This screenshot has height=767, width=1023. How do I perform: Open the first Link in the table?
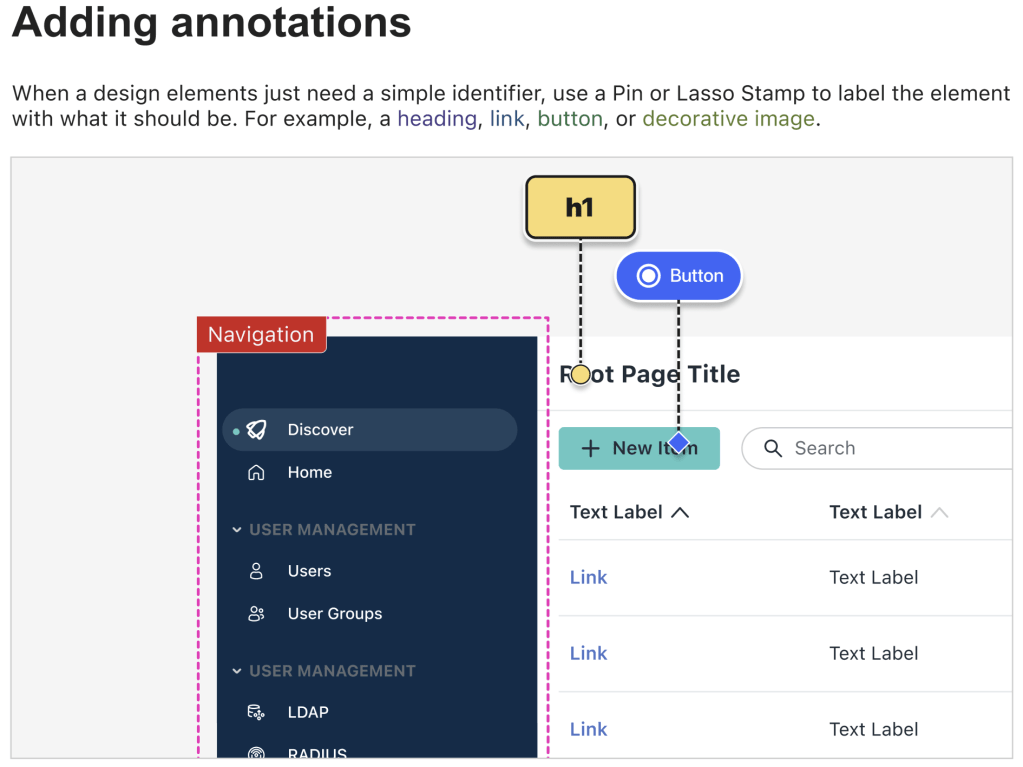588,578
